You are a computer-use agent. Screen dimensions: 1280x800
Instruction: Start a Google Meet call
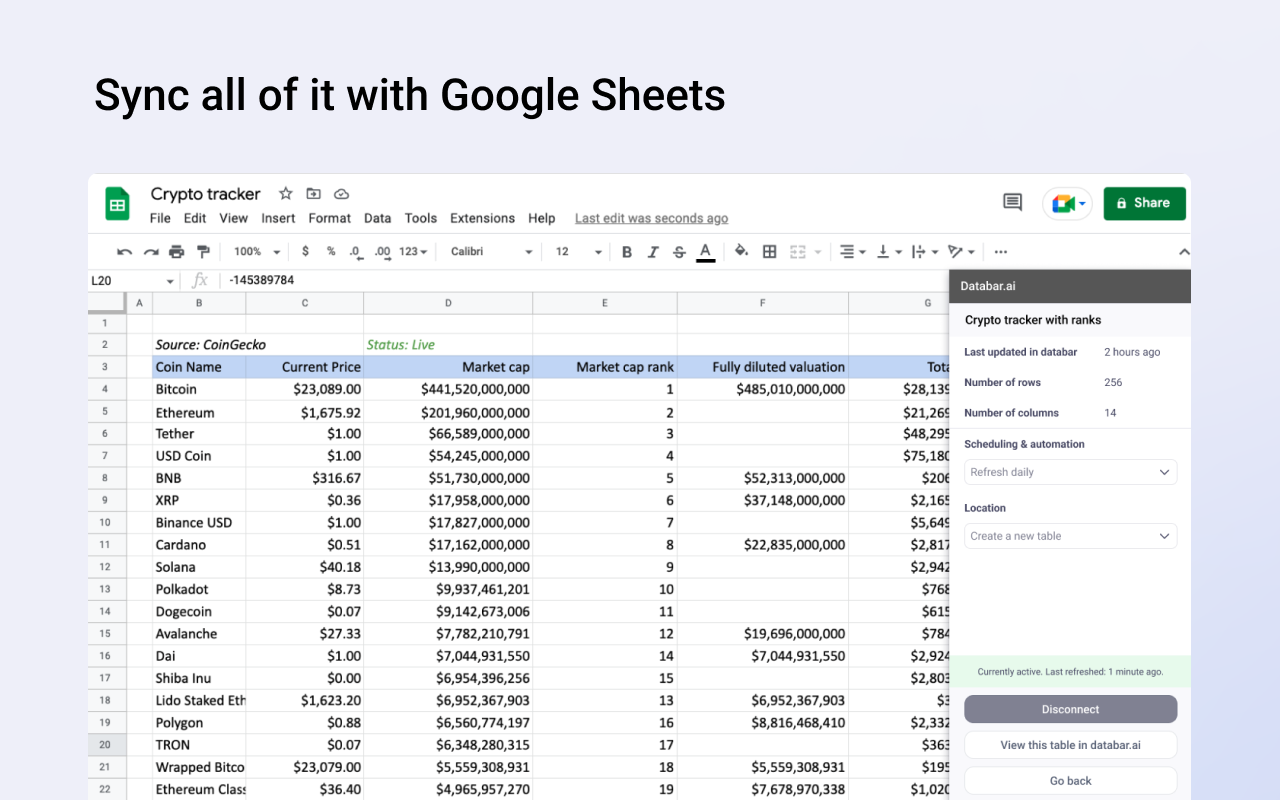click(x=1068, y=203)
